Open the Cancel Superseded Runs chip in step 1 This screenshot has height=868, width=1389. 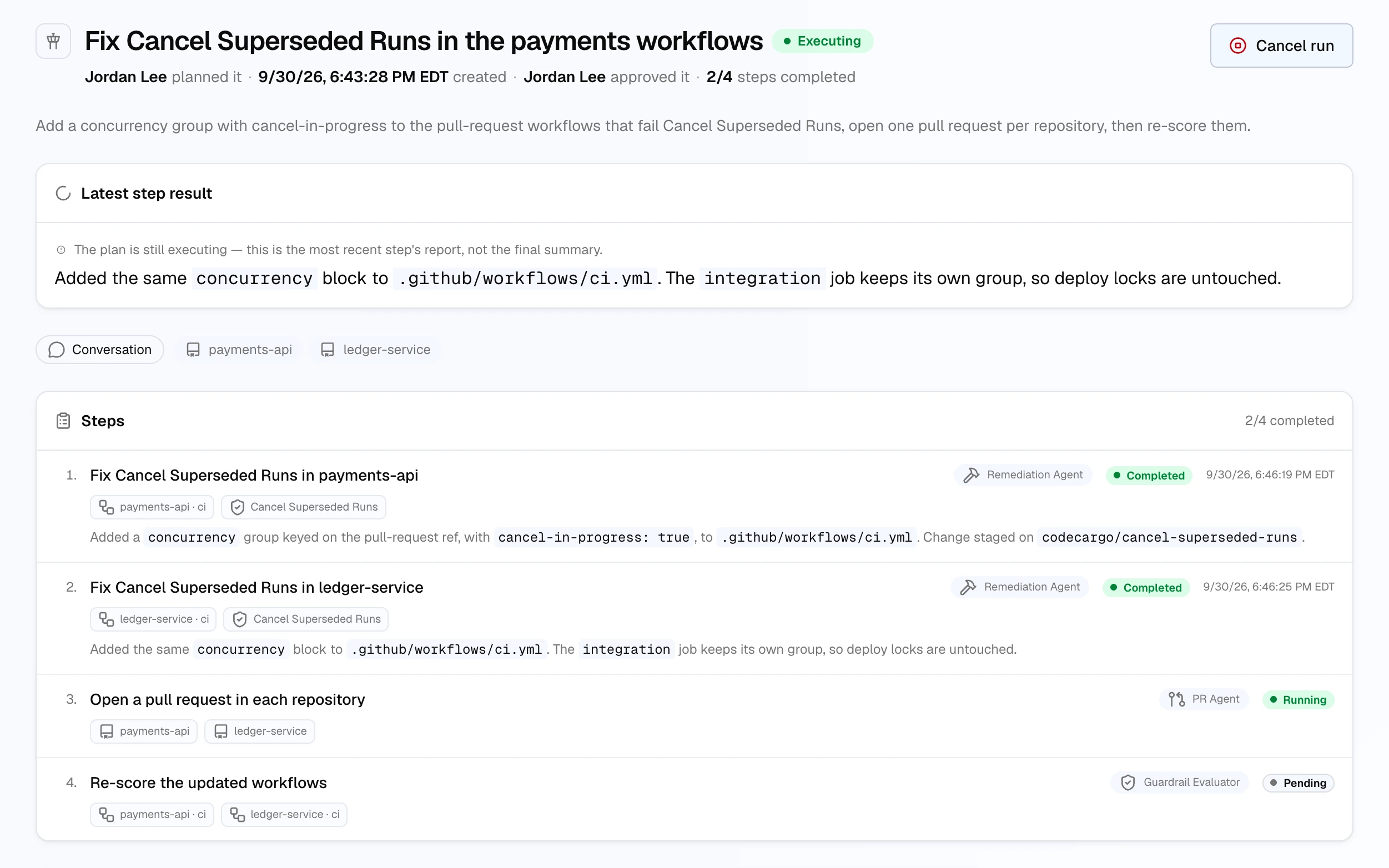[303, 507]
